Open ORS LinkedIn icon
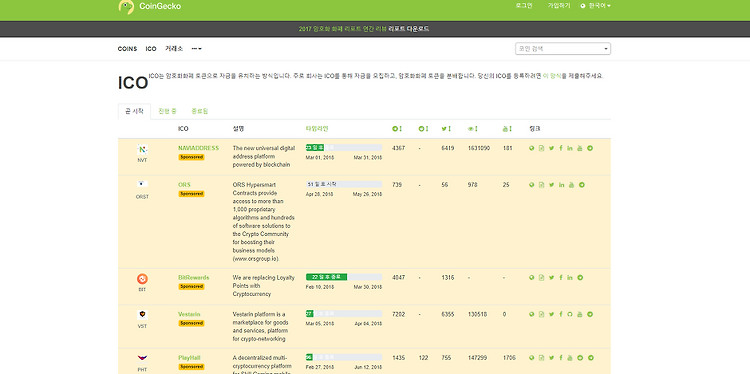This screenshot has width=750, height=374. 561,185
